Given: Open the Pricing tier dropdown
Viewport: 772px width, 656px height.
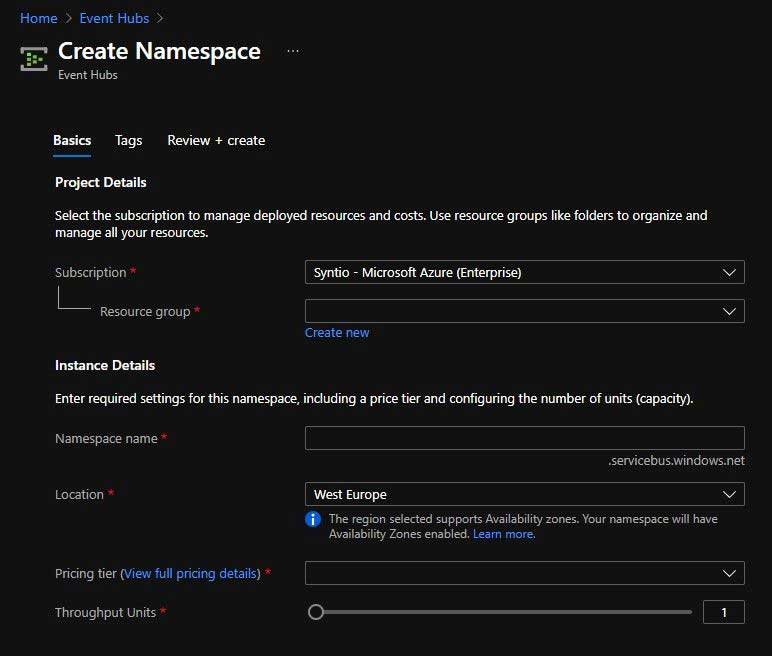Looking at the screenshot, I should click(525, 573).
